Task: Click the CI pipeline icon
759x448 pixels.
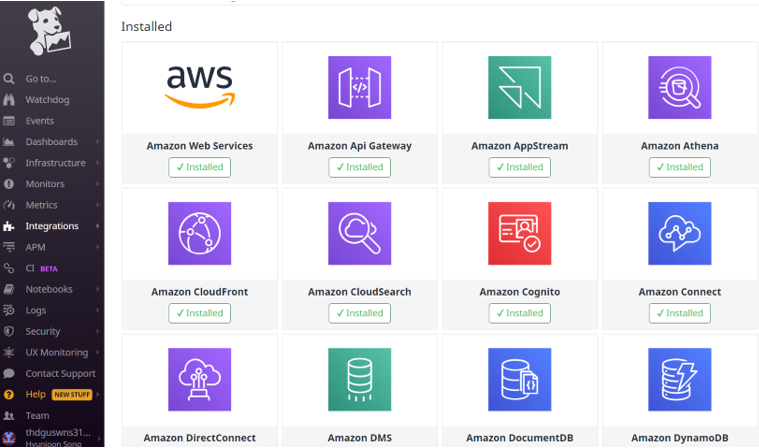Action: 9,268
